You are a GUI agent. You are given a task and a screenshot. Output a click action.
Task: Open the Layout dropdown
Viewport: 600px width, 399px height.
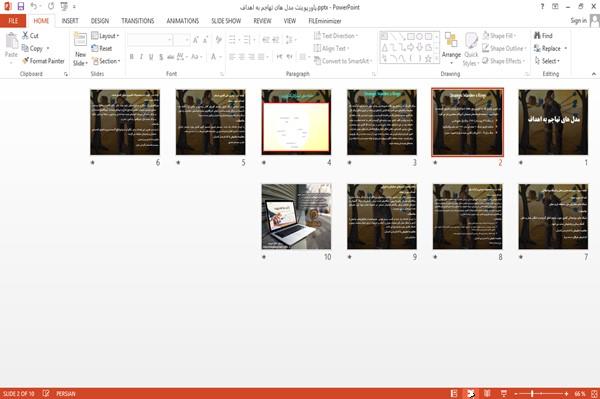[x=105, y=36]
